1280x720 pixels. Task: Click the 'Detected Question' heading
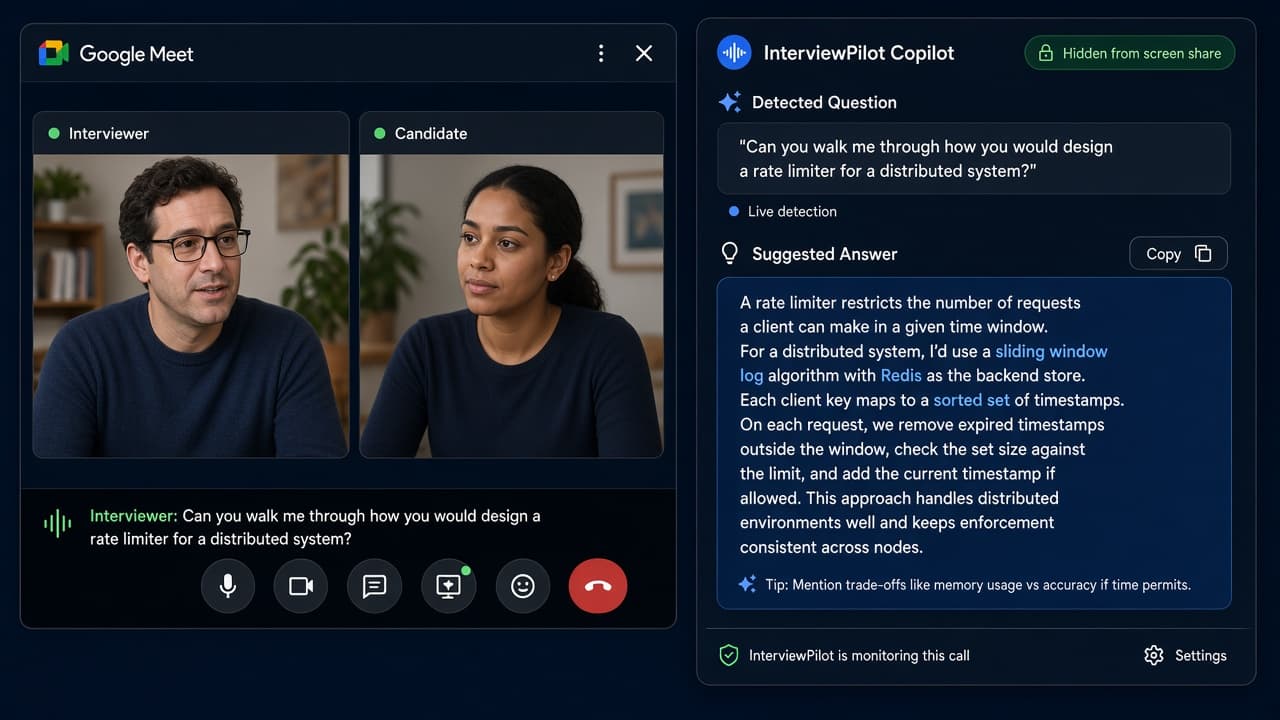click(x=824, y=102)
